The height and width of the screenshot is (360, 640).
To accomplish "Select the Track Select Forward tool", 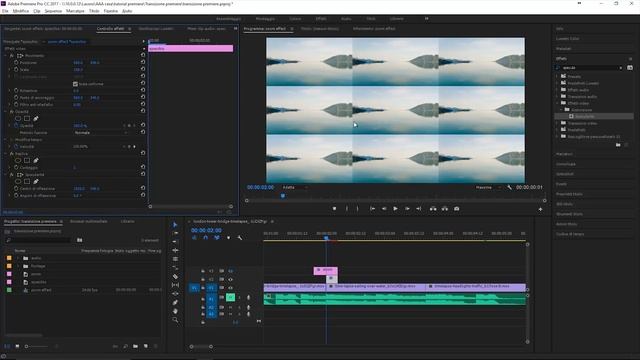I will click(175, 233).
